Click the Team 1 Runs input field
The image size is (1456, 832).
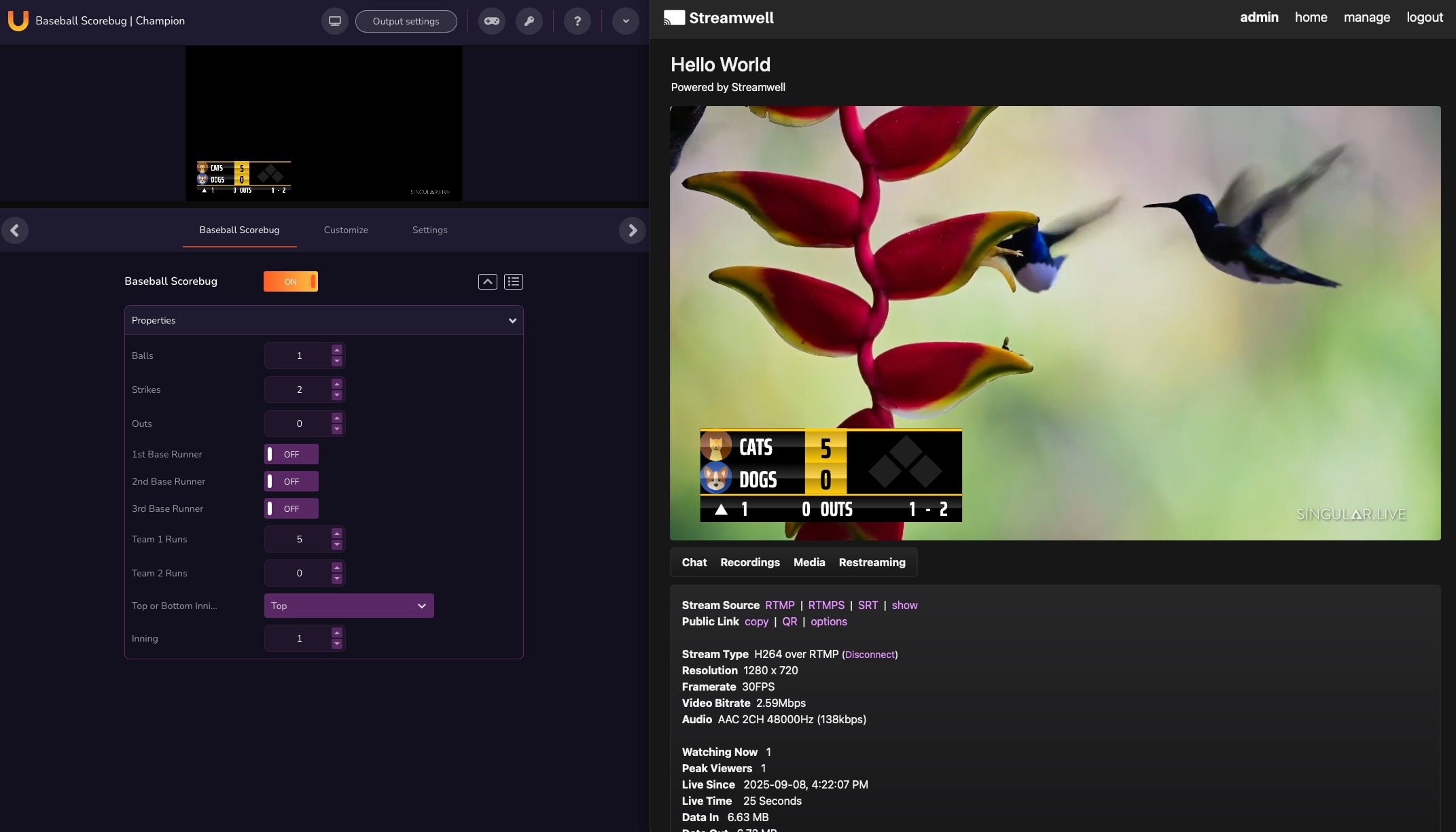pos(299,539)
